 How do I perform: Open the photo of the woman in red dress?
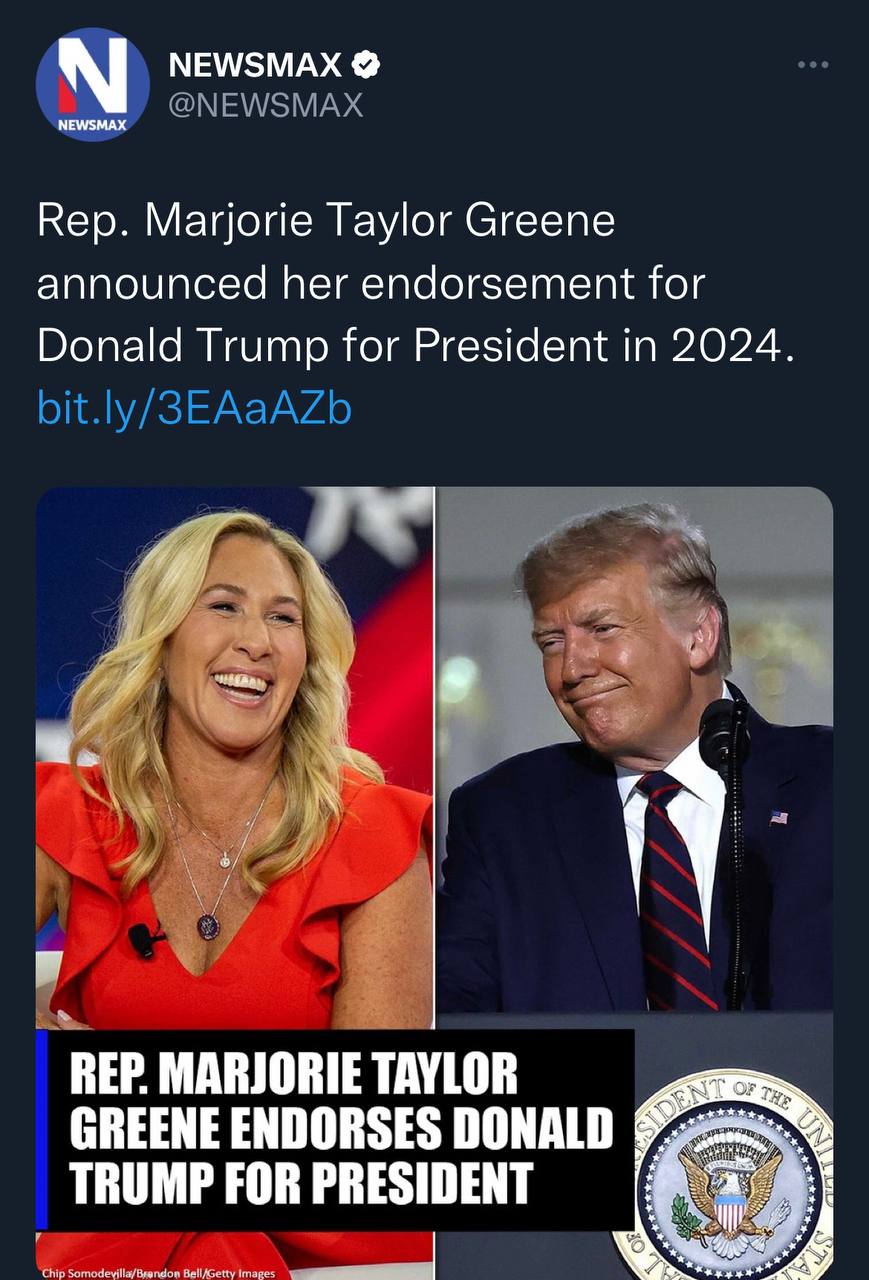[235, 758]
